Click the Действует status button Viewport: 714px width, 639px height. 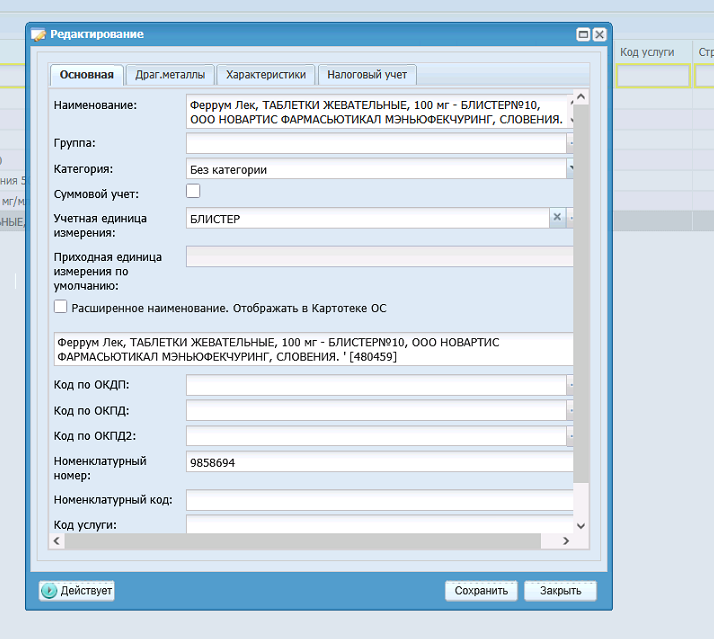76,591
